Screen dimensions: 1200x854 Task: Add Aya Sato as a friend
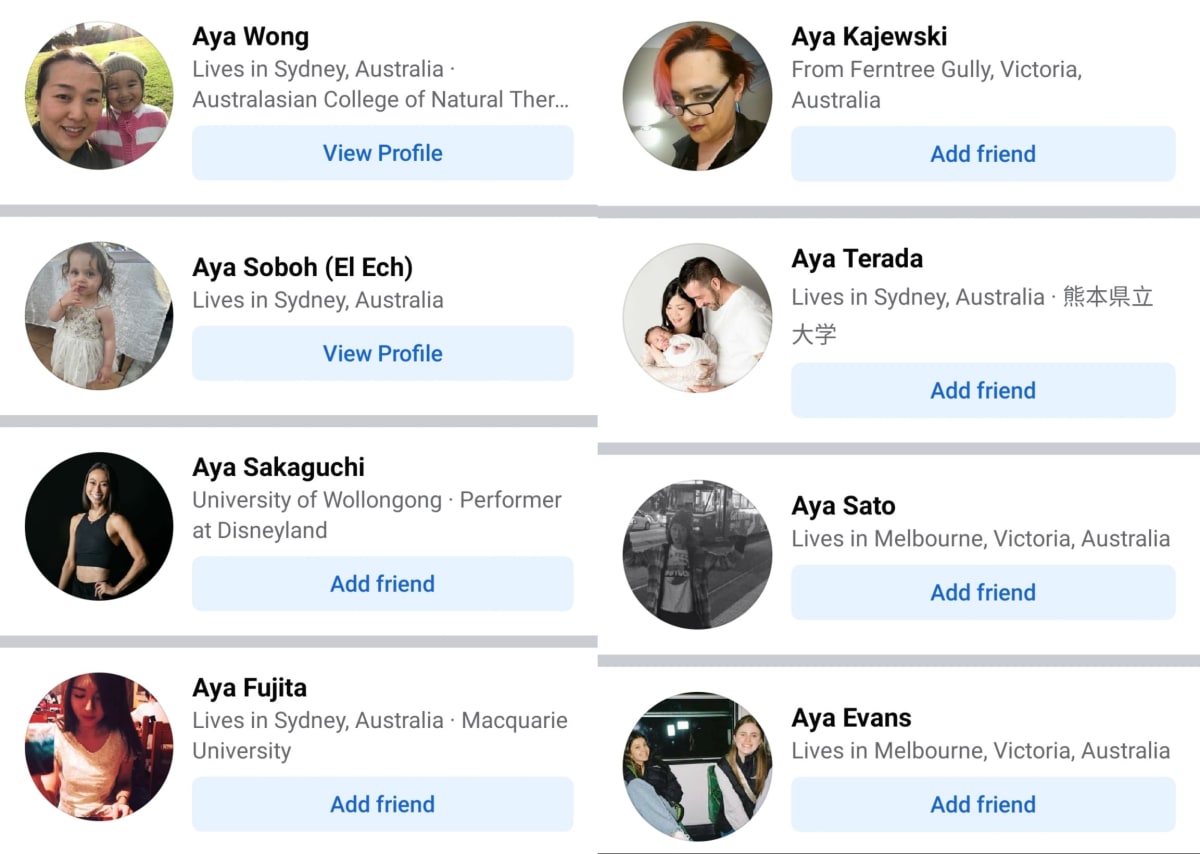tap(983, 593)
